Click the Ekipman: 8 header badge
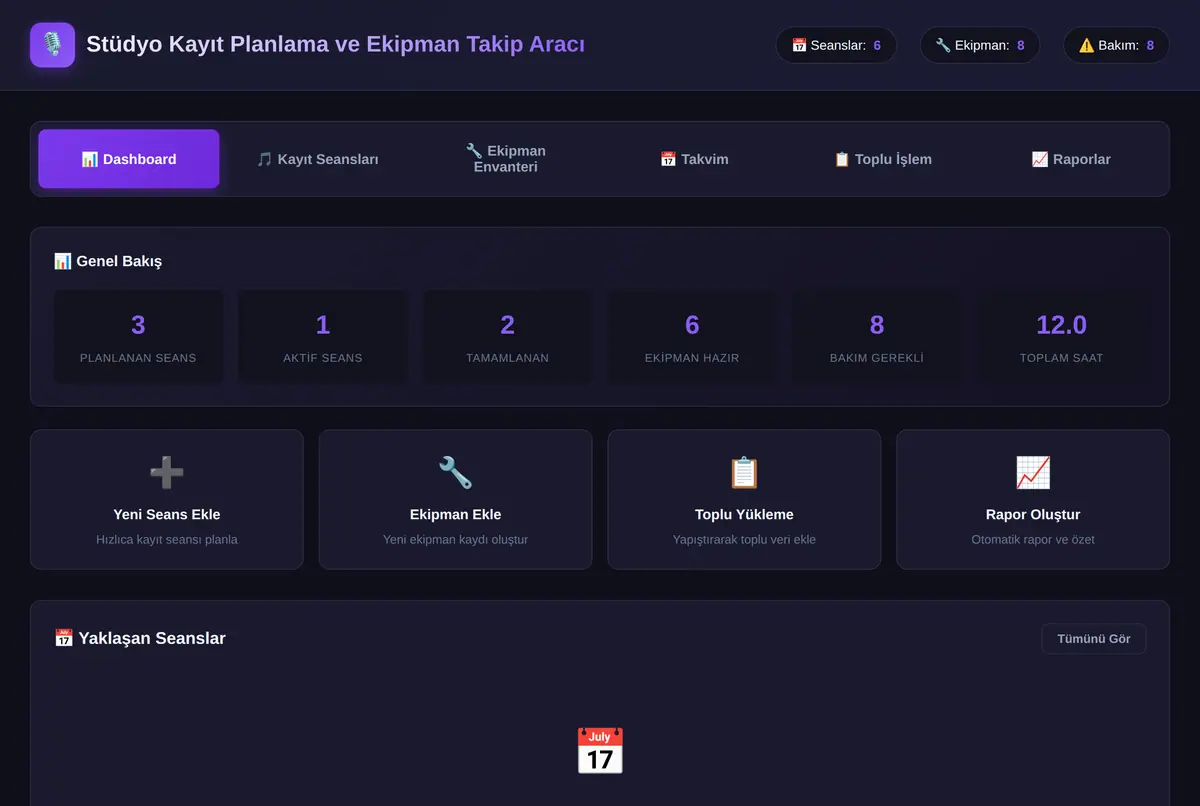The width and height of the screenshot is (1200, 806). (980, 45)
